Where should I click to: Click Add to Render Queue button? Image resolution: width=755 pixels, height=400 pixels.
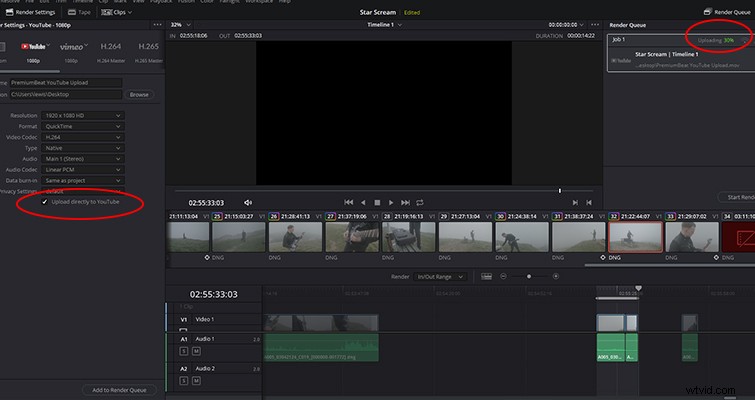(119, 390)
